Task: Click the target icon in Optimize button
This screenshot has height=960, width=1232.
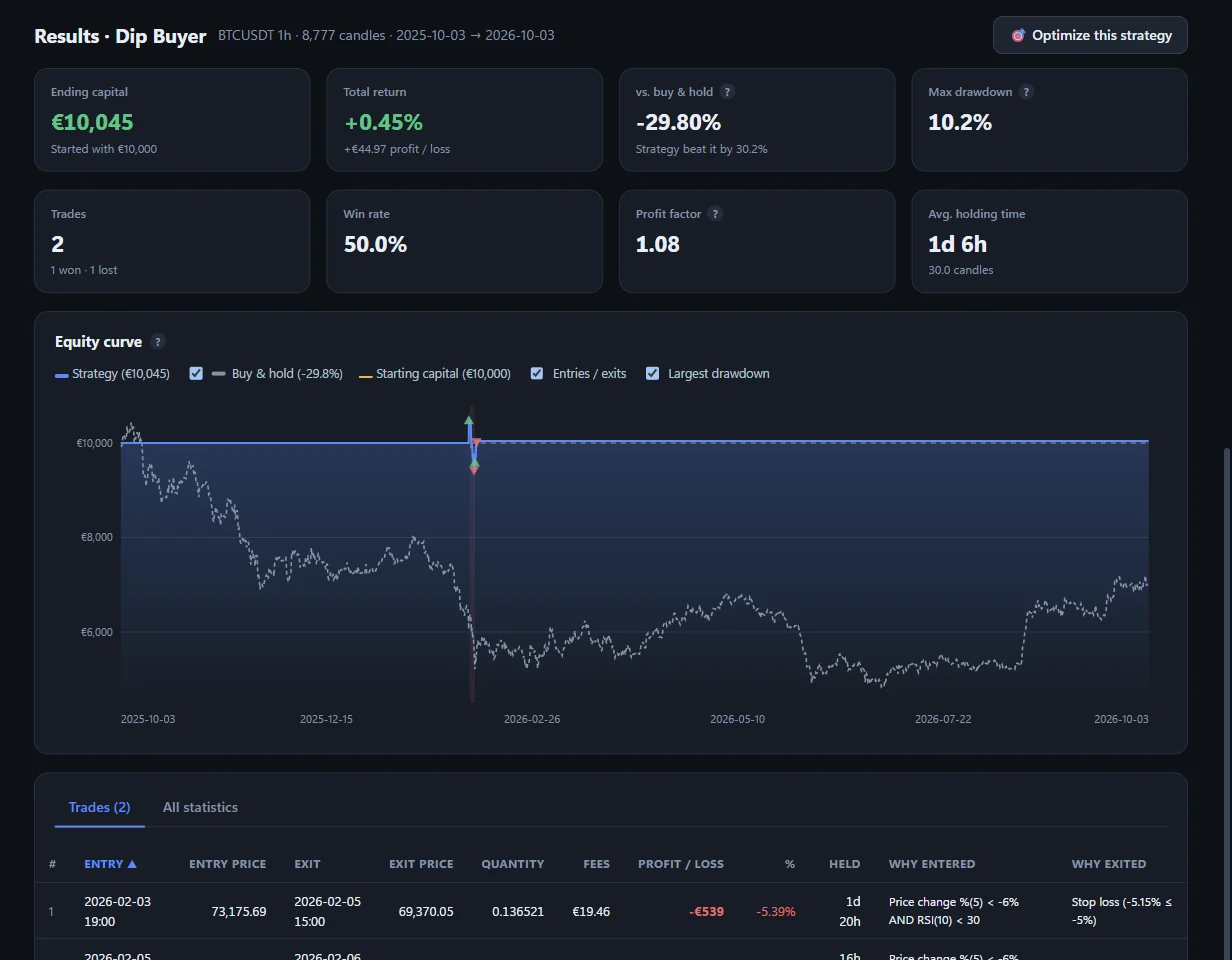Action: tap(1018, 35)
